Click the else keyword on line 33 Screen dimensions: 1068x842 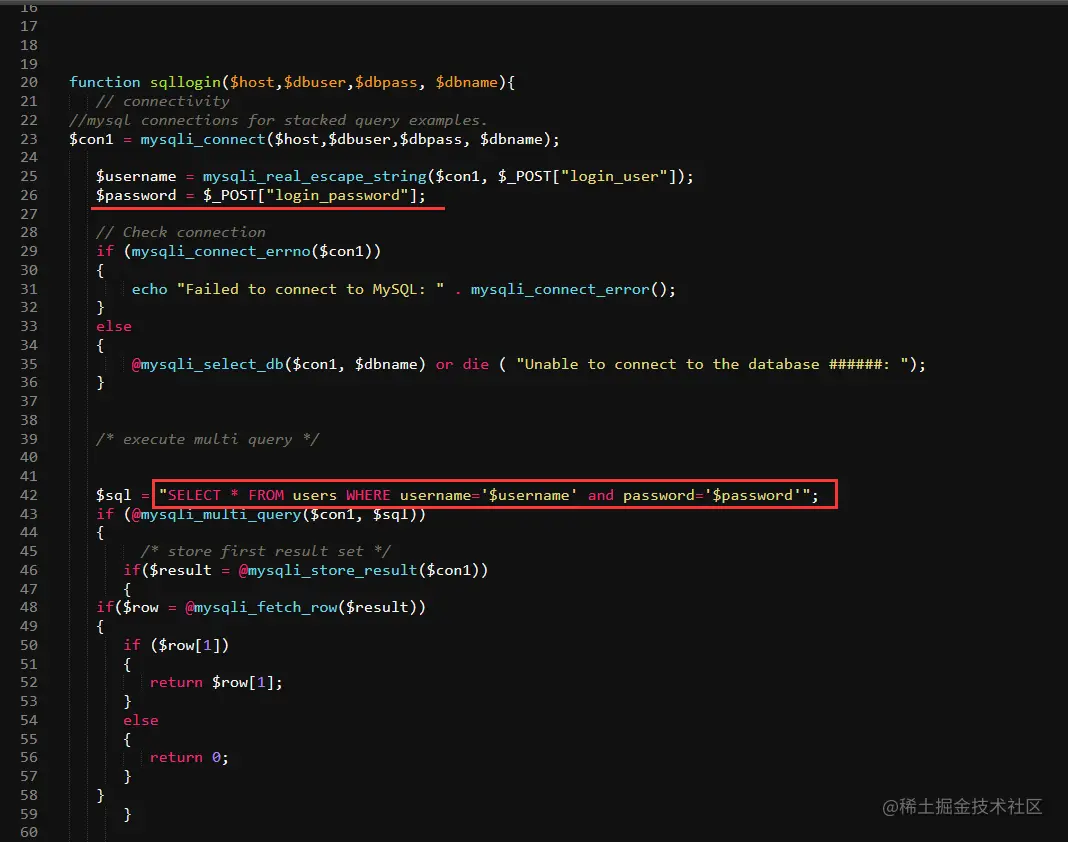(114, 326)
